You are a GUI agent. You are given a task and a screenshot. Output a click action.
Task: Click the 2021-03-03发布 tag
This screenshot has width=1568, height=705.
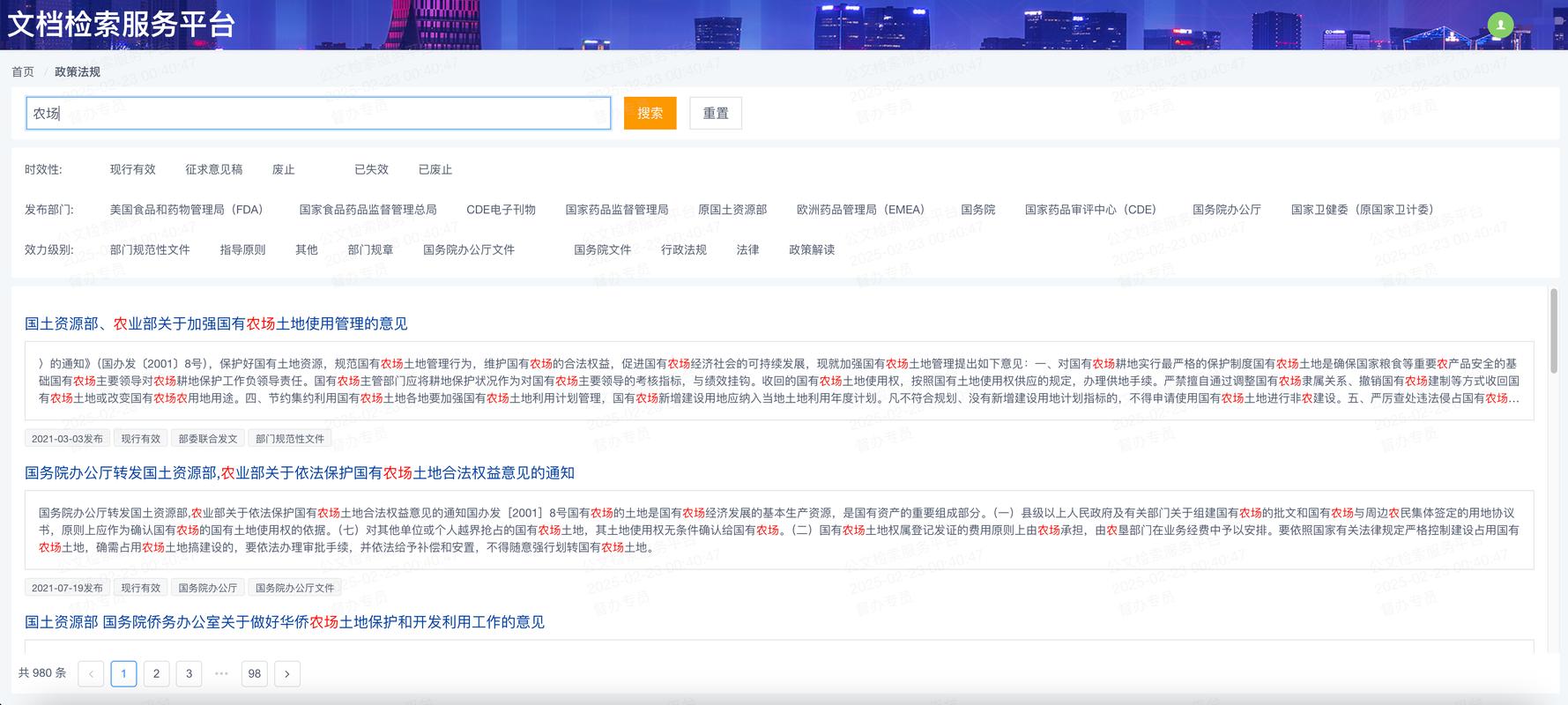click(x=67, y=438)
